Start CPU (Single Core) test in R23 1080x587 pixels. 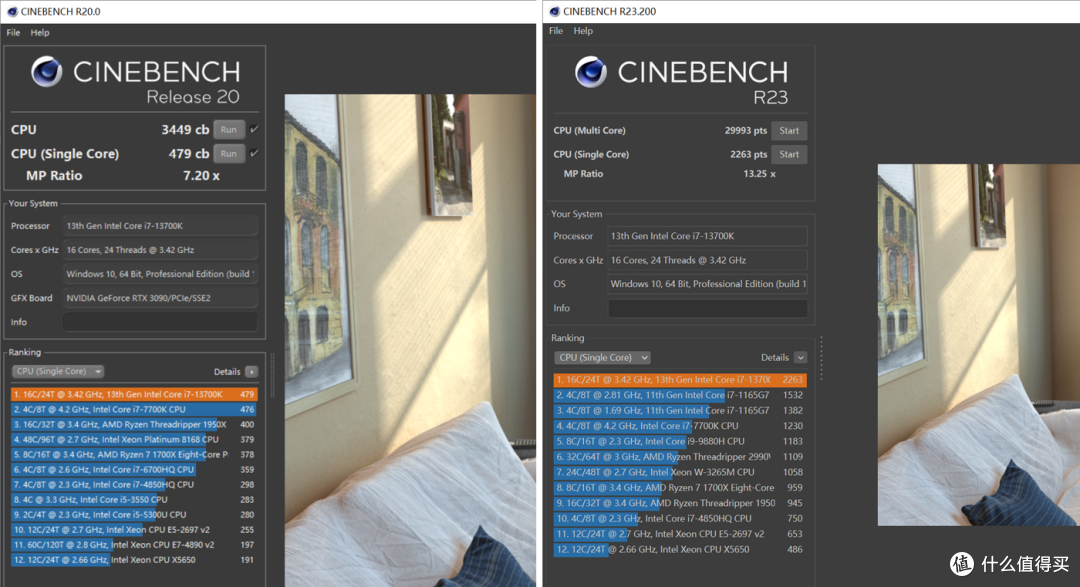[x=789, y=154]
